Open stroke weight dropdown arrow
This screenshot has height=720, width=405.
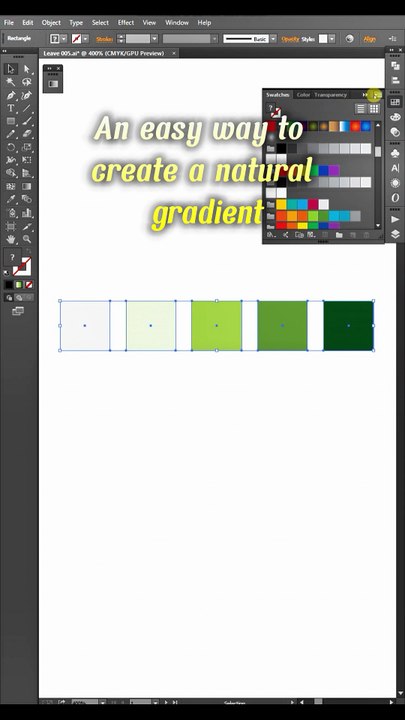(155, 39)
